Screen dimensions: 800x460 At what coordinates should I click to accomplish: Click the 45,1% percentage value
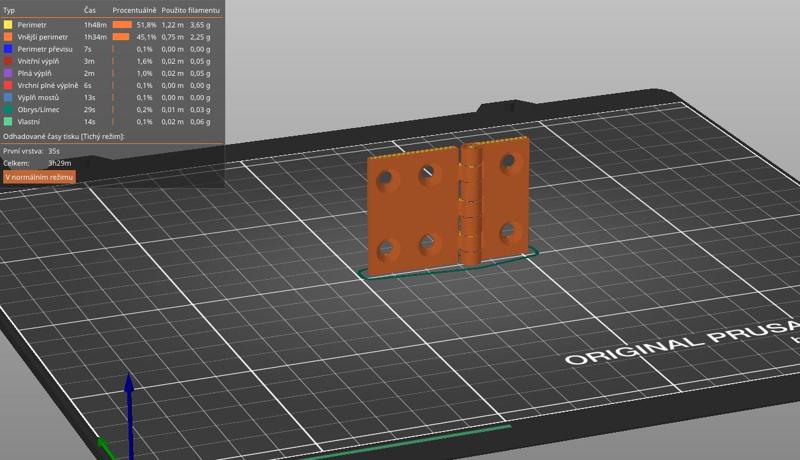[146, 37]
